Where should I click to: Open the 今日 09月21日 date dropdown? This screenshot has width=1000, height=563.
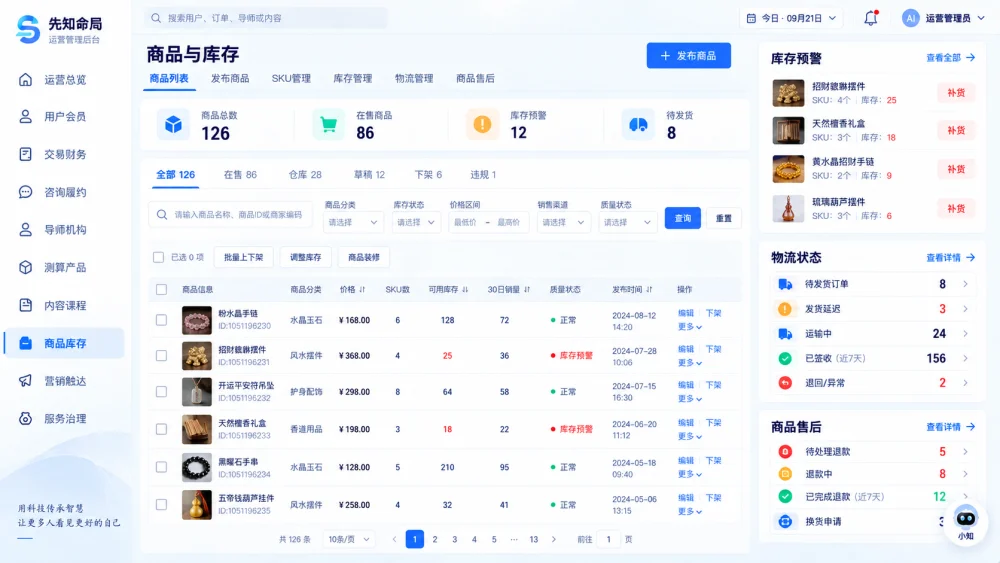pos(791,18)
